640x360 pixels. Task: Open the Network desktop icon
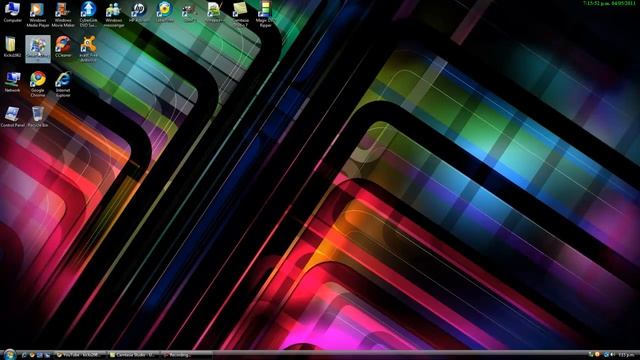[12, 82]
